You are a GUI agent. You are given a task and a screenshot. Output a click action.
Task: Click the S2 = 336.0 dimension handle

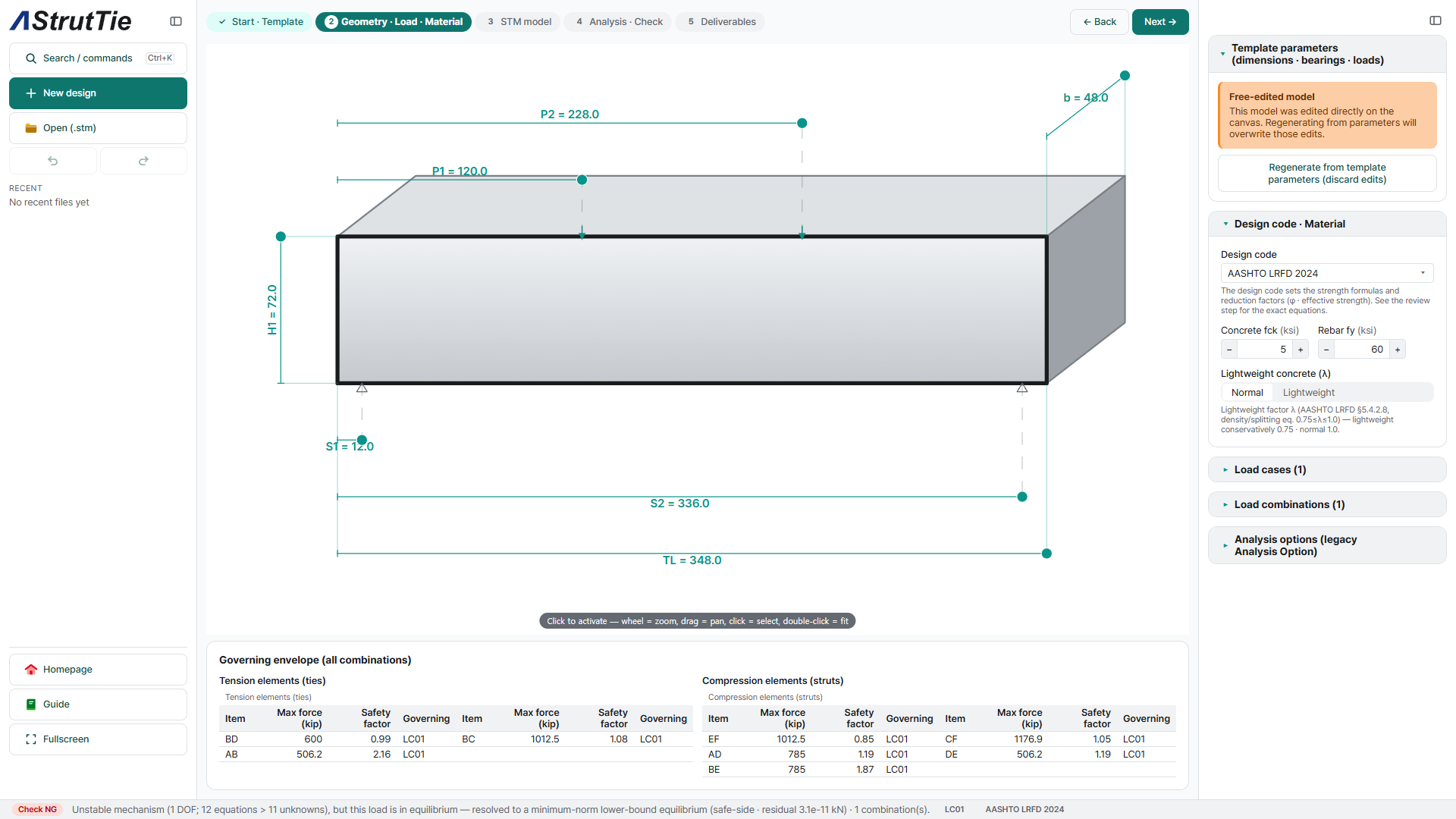point(1022,497)
